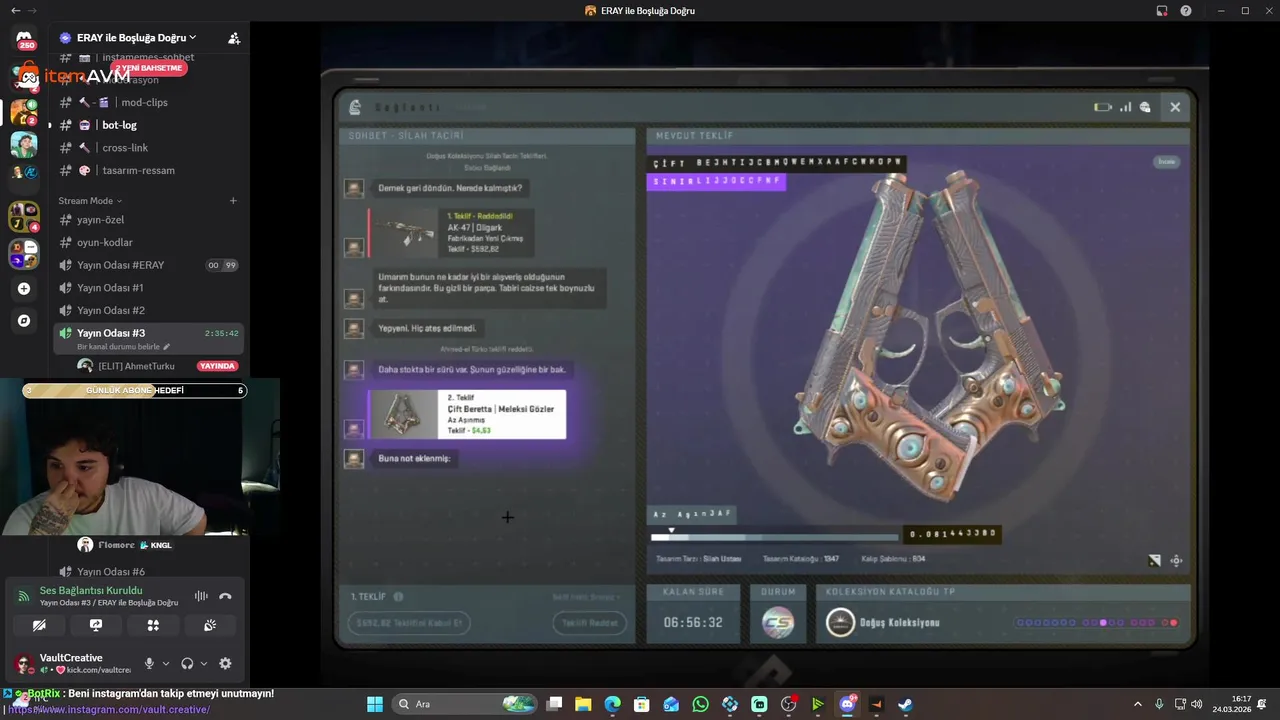1280x720 pixels.
Task: Click the VaultCreative user avatar
Action: (23, 662)
